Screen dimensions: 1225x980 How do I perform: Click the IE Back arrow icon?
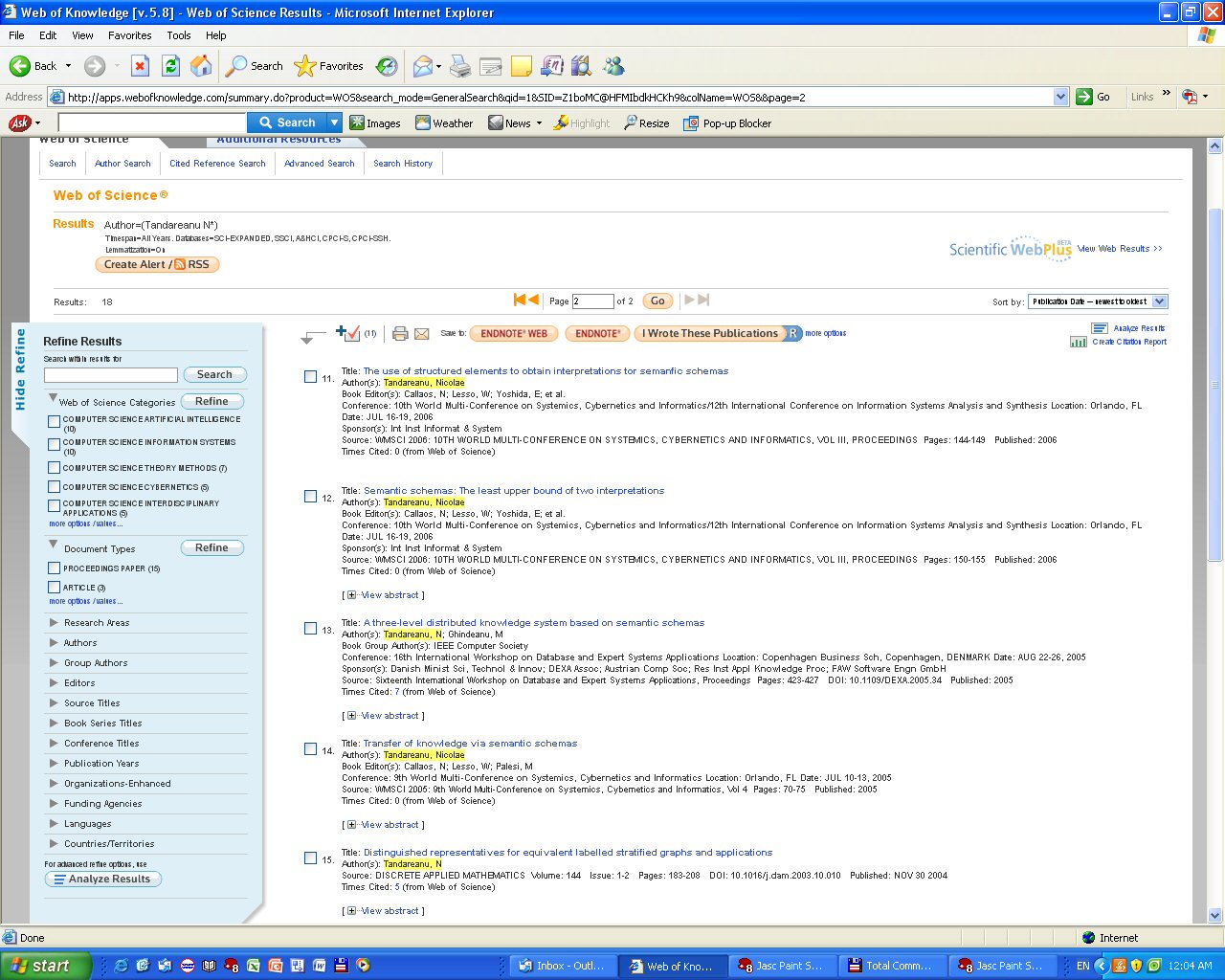pyautogui.click(x=20, y=66)
